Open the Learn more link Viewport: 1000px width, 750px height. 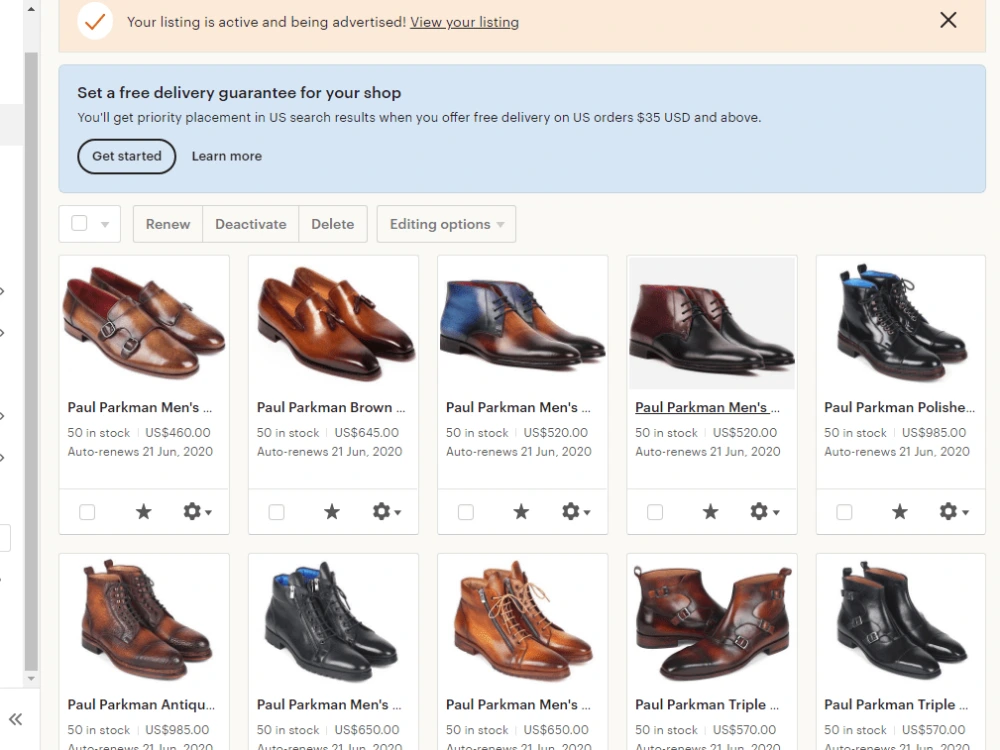tap(226, 156)
